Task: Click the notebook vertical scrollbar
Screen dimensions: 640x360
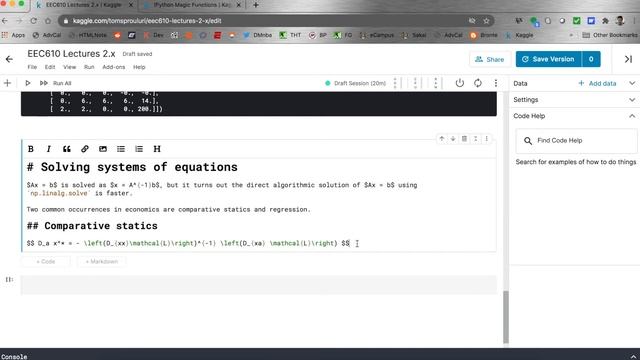Action: [x=506, y=317]
